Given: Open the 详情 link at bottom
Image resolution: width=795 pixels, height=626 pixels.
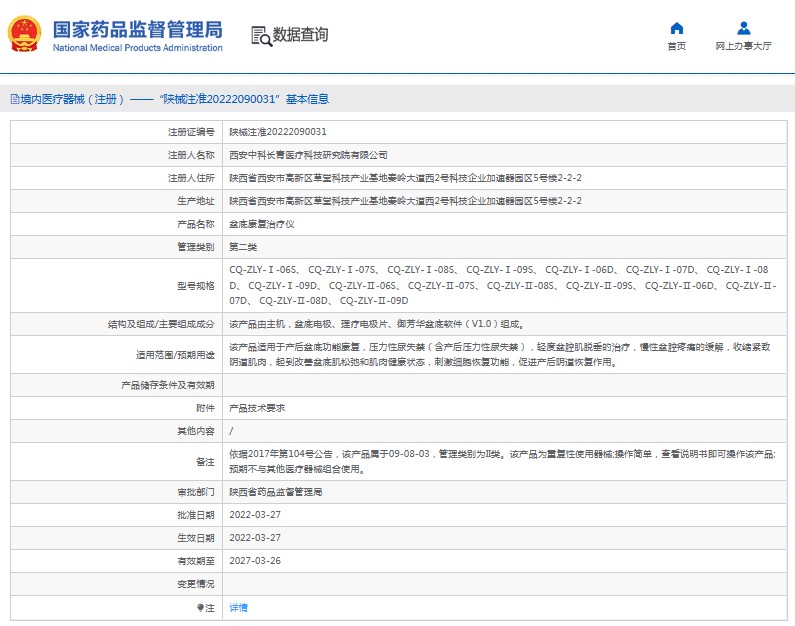Looking at the screenshot, I should pyautogui.click(x=238, y=607).
